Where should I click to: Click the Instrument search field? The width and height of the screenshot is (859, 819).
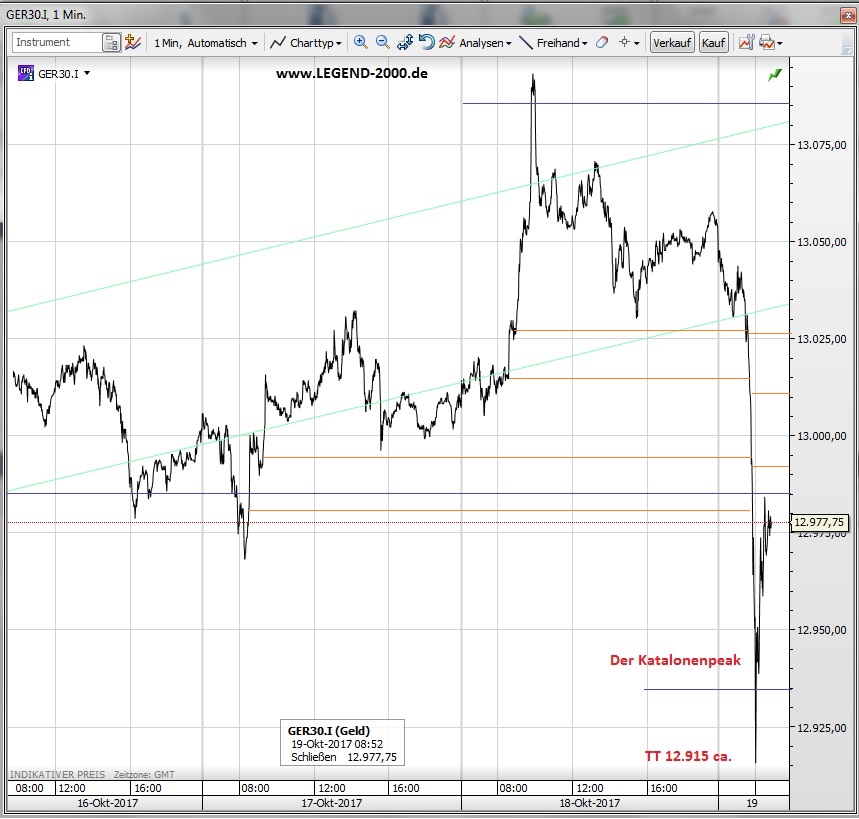click(56, 43)
